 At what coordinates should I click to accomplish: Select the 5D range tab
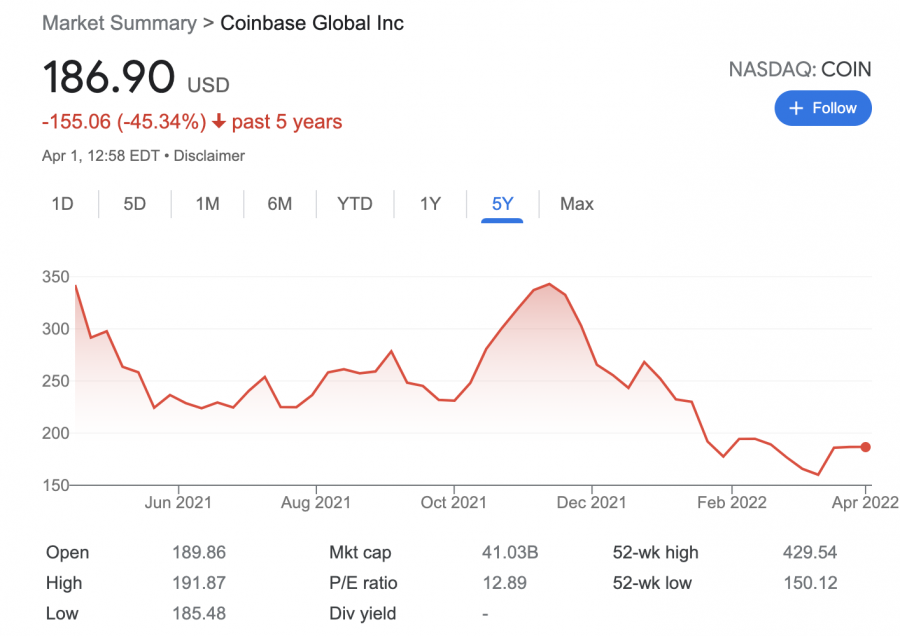click(x=134, y=204)
